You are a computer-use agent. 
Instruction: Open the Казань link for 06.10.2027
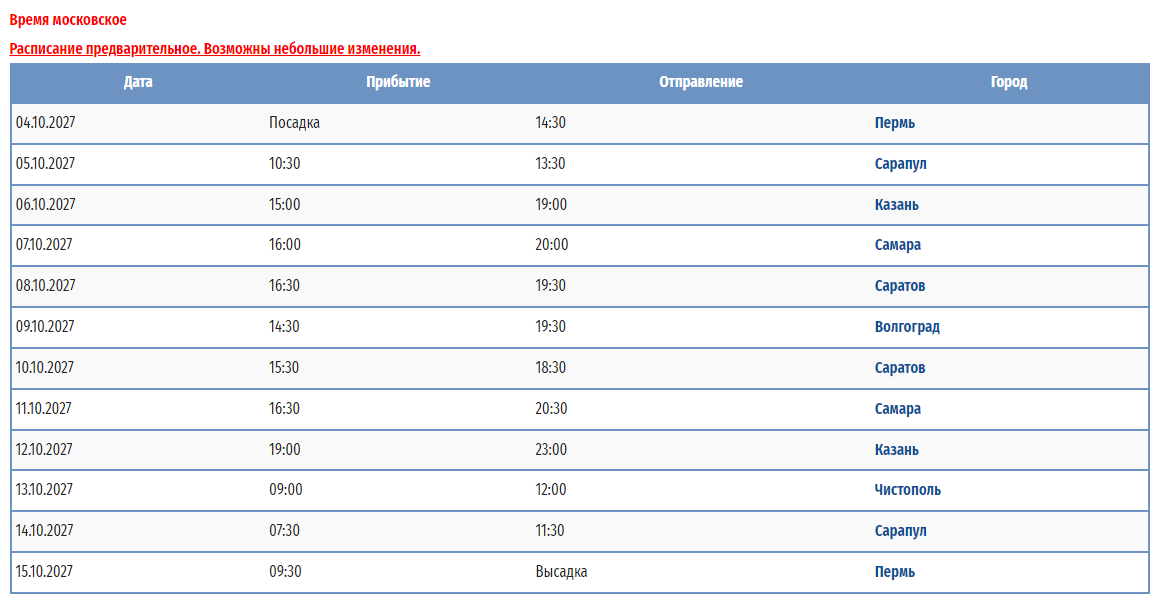(896, 205)
